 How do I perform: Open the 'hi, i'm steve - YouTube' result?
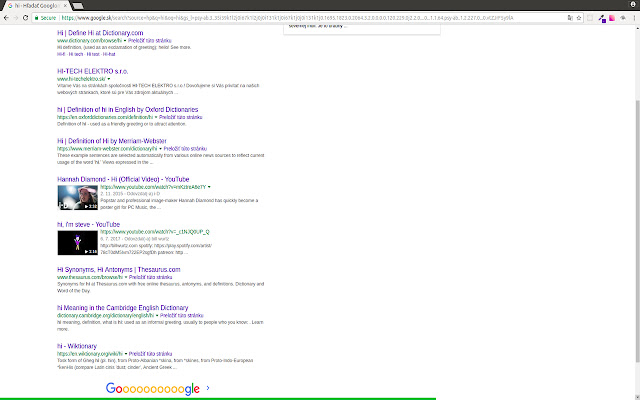coord(89,224)
